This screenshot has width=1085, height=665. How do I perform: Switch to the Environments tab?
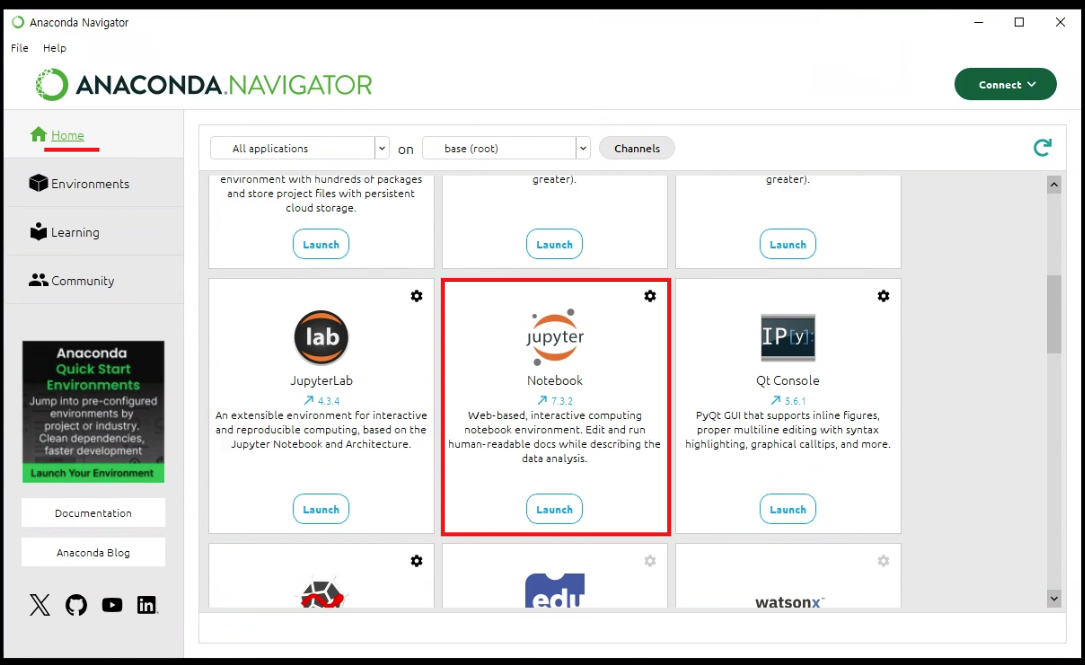pyautogui.click(x=93, y=183)
